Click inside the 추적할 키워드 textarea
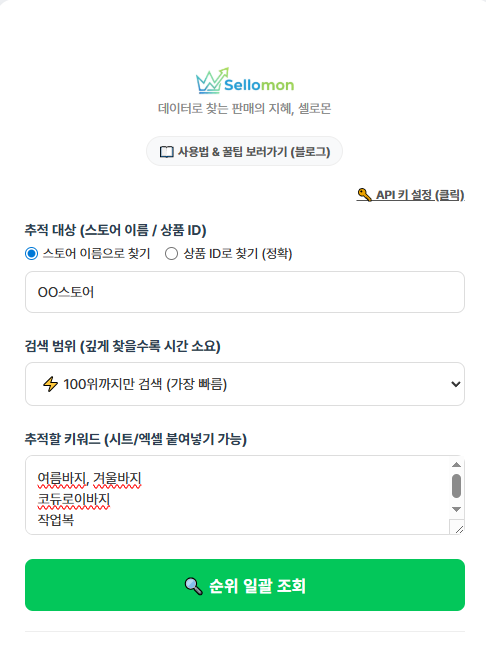 click(x=237, y=495)
